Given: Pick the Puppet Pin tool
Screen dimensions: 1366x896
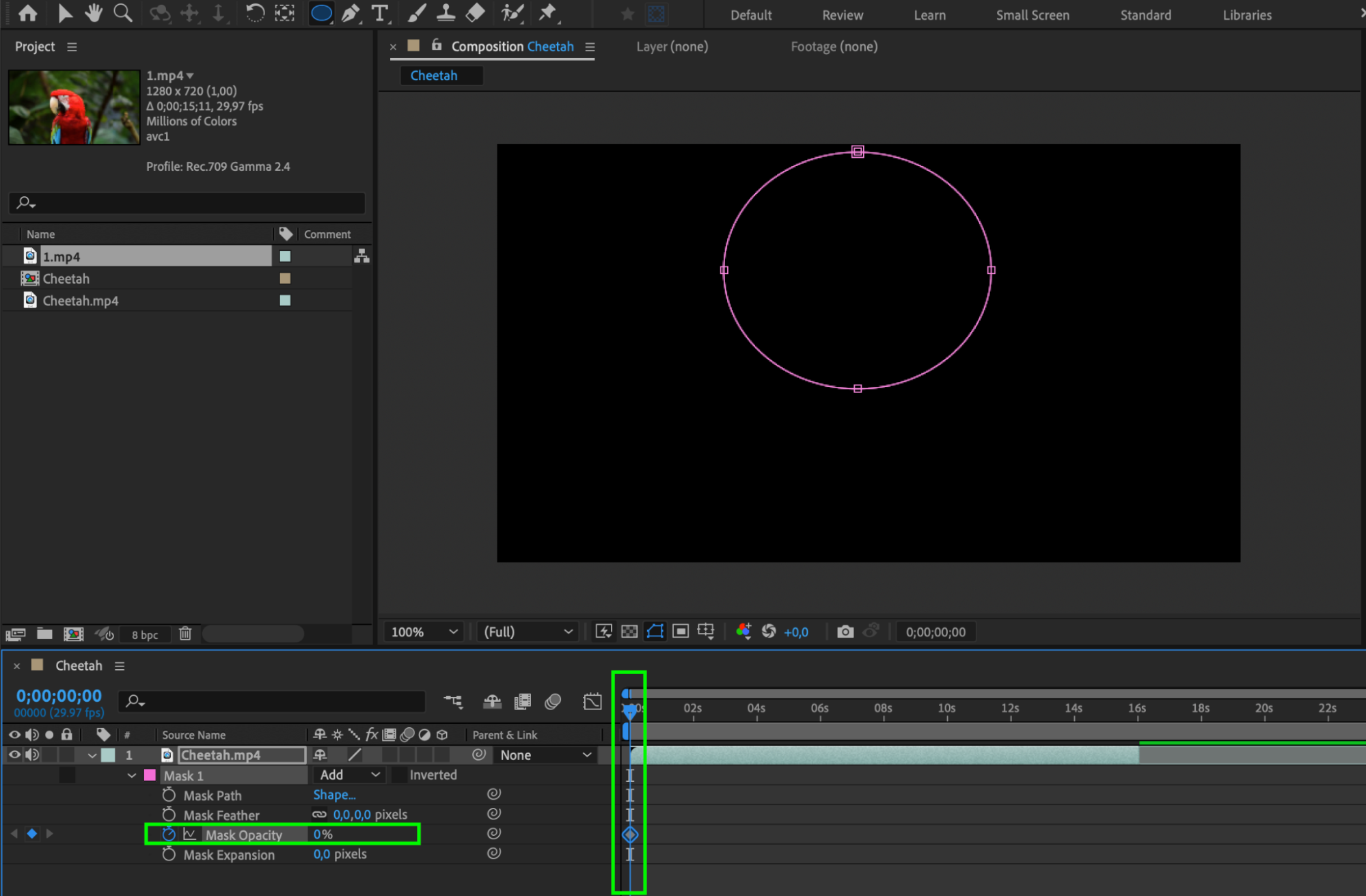Looking at the screenshot, I should click(x=547, y=13).
